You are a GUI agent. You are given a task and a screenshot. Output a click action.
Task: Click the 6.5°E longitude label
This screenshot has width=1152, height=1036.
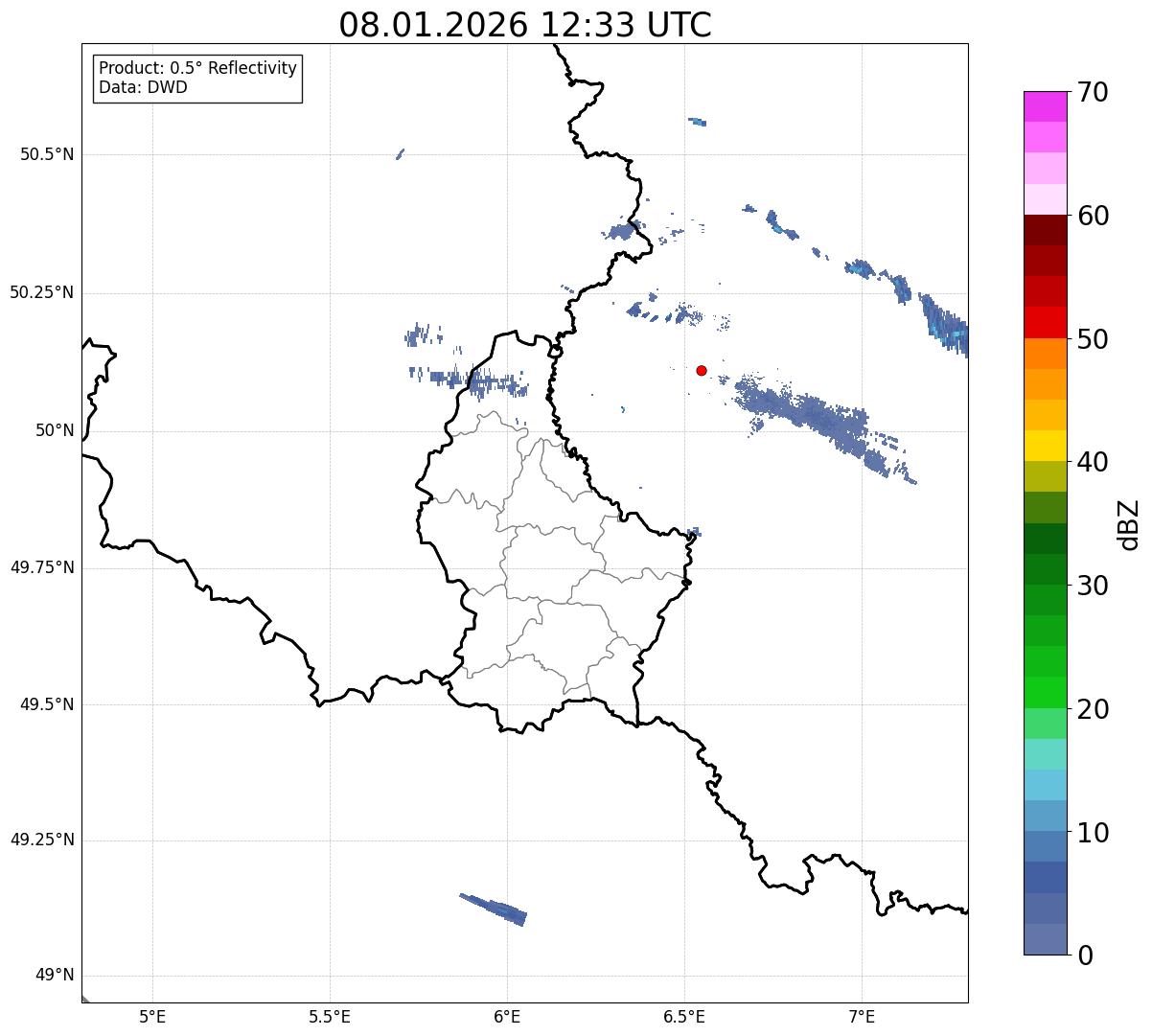click(x=684, y=1016)
